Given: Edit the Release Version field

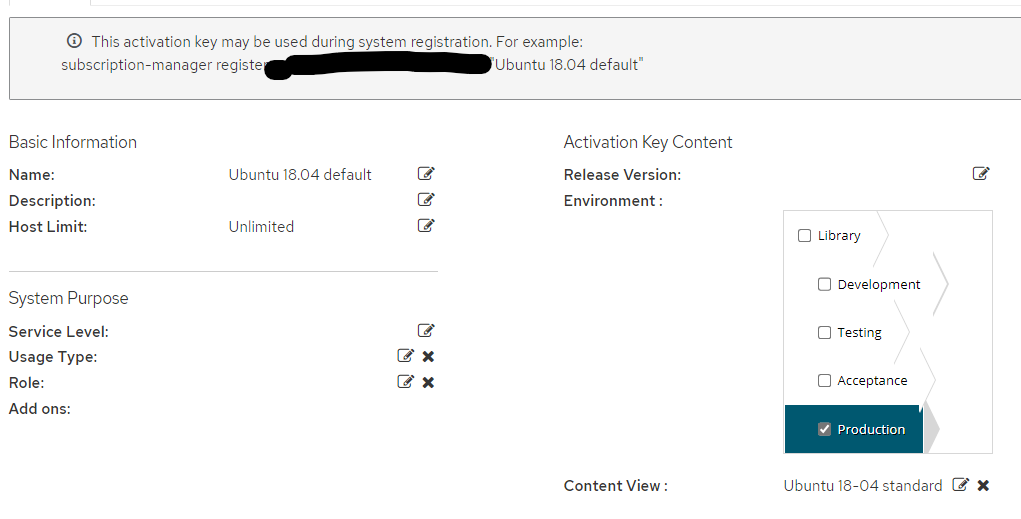Looking at the screenshot, I should pos(981,173).
